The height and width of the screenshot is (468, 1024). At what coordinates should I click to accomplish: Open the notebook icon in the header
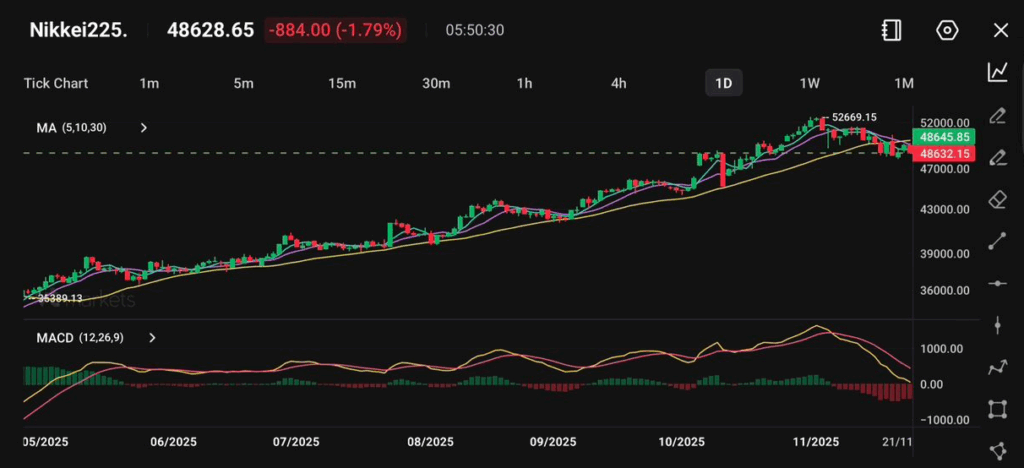(892, 30)
